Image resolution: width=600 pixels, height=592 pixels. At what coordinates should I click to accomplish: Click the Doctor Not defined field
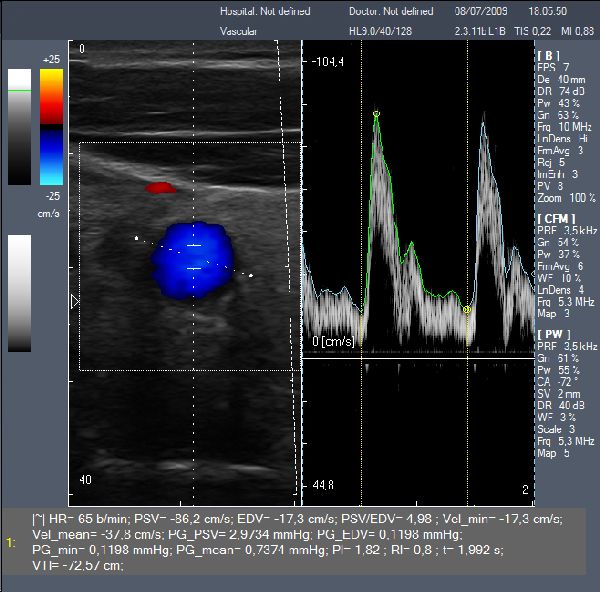pos(390,12)
